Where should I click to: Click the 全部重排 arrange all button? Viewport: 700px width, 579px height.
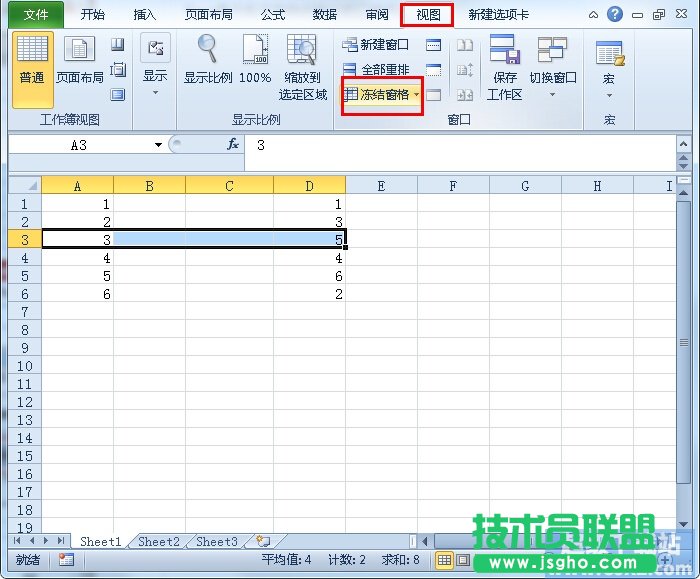pyautogui.click(x=376, y=70)
